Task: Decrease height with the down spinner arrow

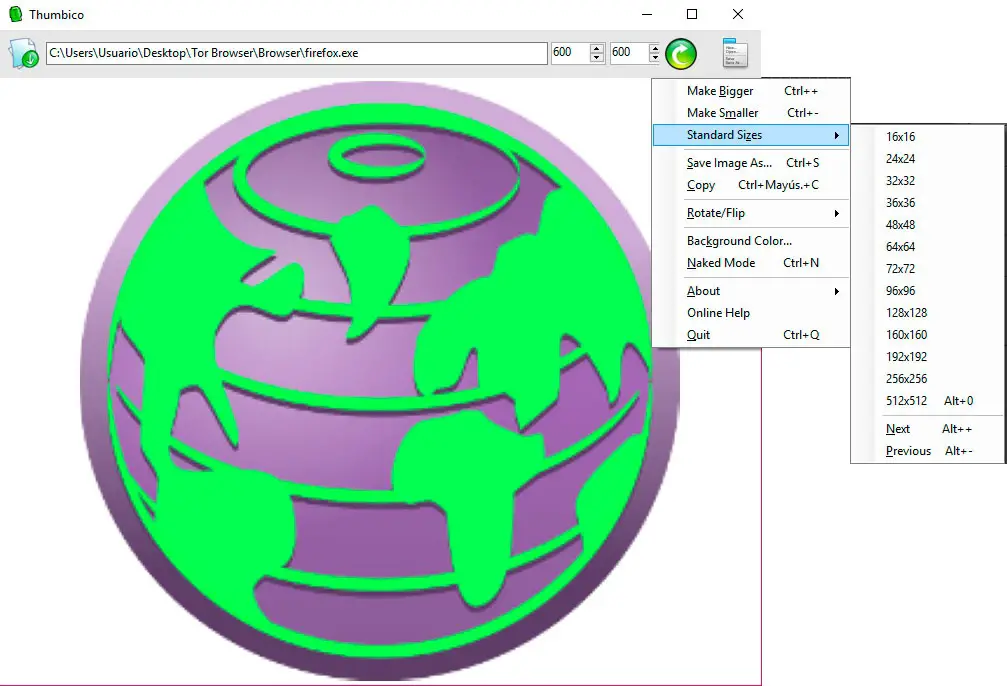Action: click(654, 58)
